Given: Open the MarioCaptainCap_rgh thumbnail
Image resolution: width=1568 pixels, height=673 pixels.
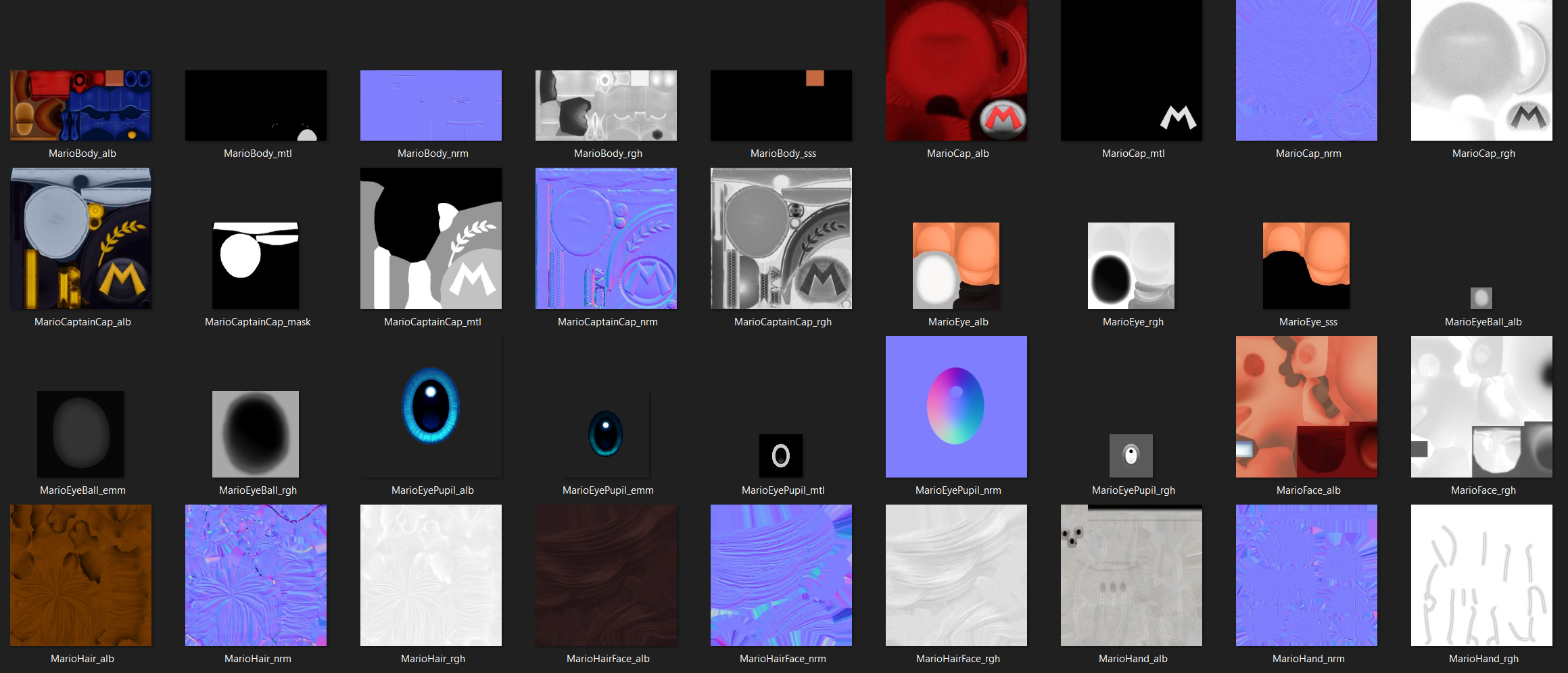Looking at the screenshot, I should pyautogui.click(x=781, y=239).
